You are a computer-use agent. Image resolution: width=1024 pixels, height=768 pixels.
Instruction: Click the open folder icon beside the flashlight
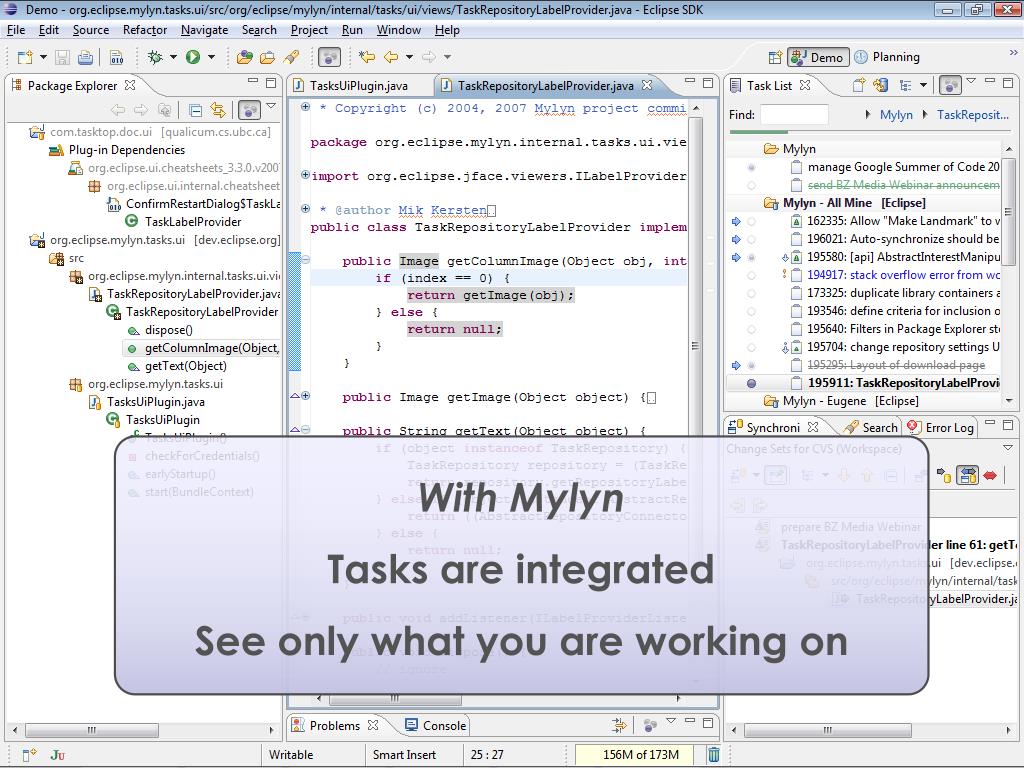(268, 57)
